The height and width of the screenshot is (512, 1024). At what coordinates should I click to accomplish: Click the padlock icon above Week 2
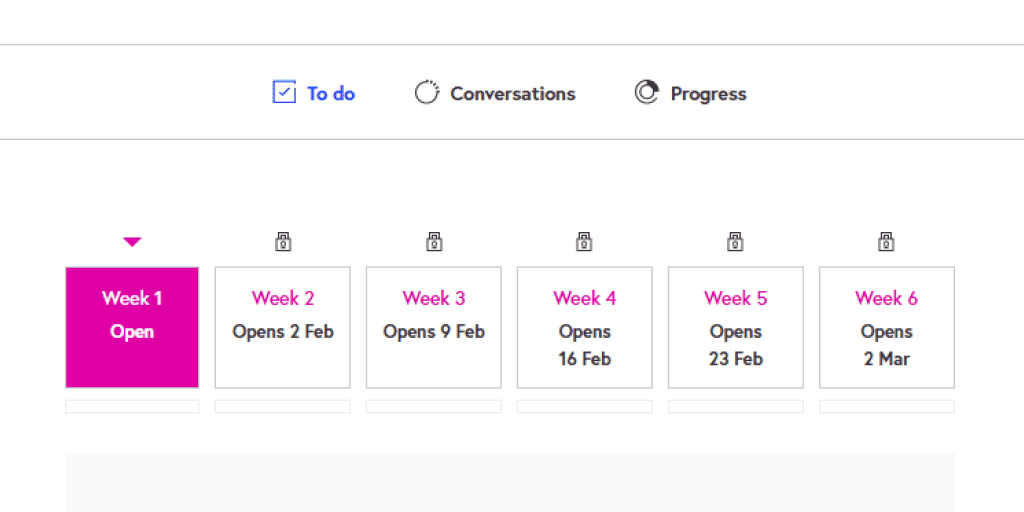[x=283, y=241]
